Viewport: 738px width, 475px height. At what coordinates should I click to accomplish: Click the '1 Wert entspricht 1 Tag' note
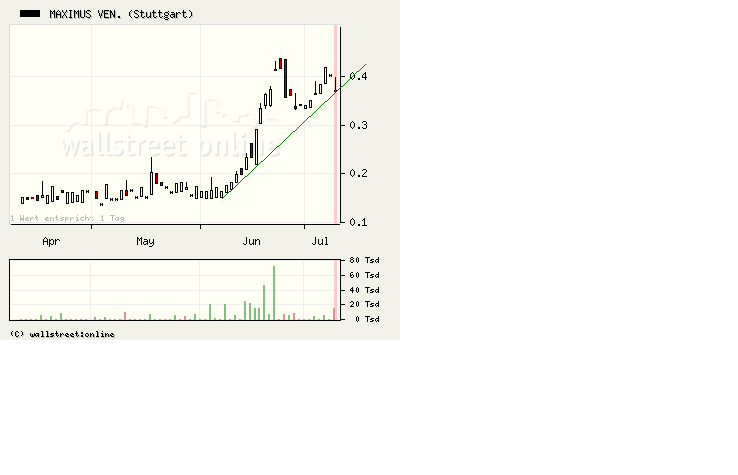coord(68,217)
